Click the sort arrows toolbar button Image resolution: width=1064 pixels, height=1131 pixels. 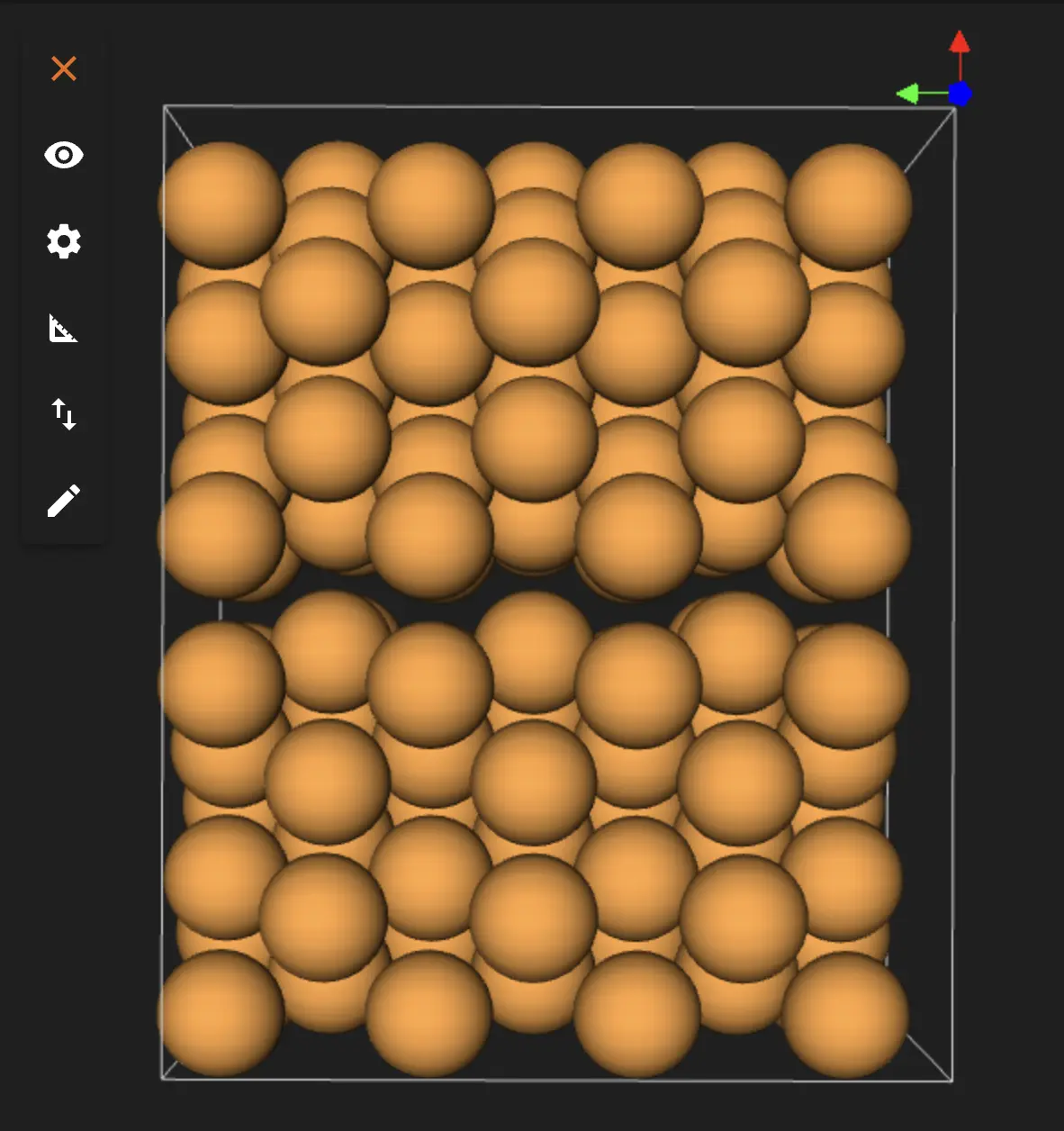63,414
